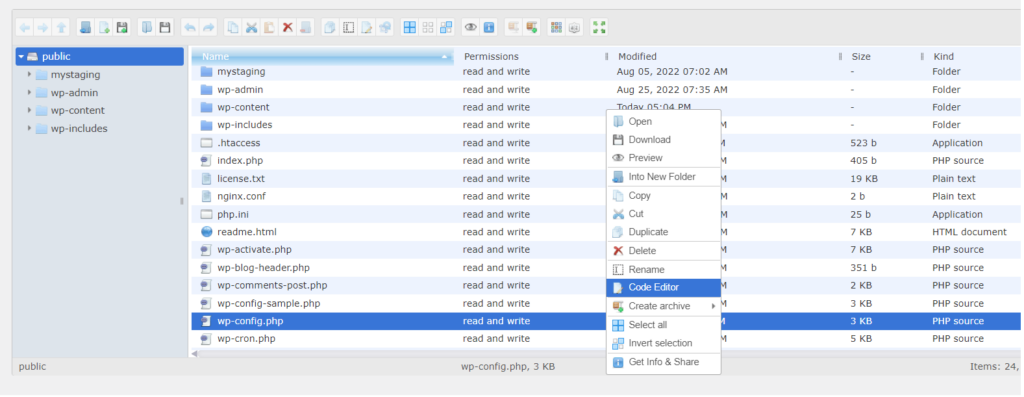
Task: Click the upload files floppy icon
Action: click(122, 27)
